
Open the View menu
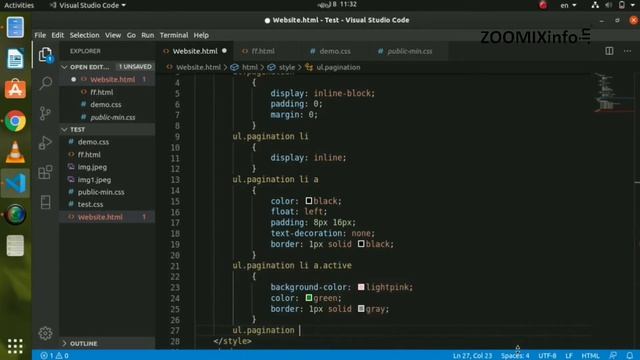pos(113,35)
